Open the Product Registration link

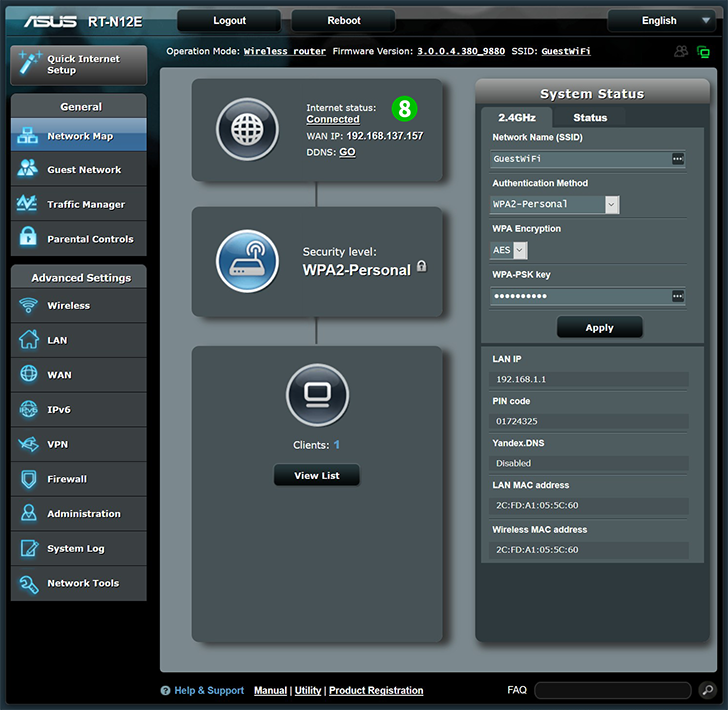click(376, 690)
